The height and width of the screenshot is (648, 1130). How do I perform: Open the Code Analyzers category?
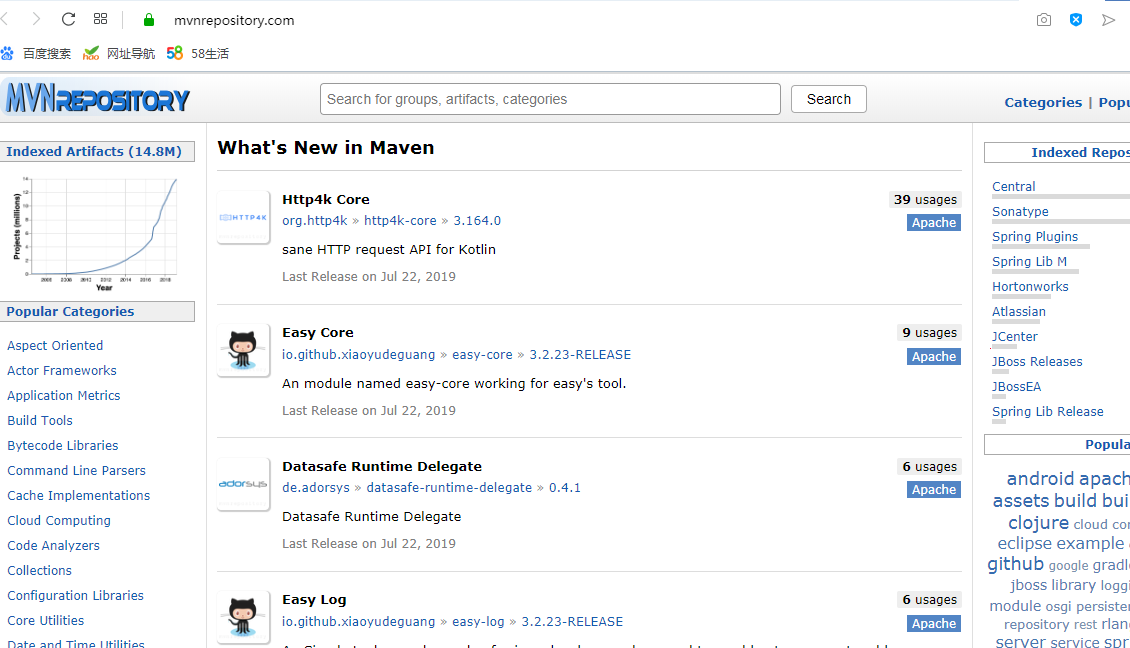(53, 546)
